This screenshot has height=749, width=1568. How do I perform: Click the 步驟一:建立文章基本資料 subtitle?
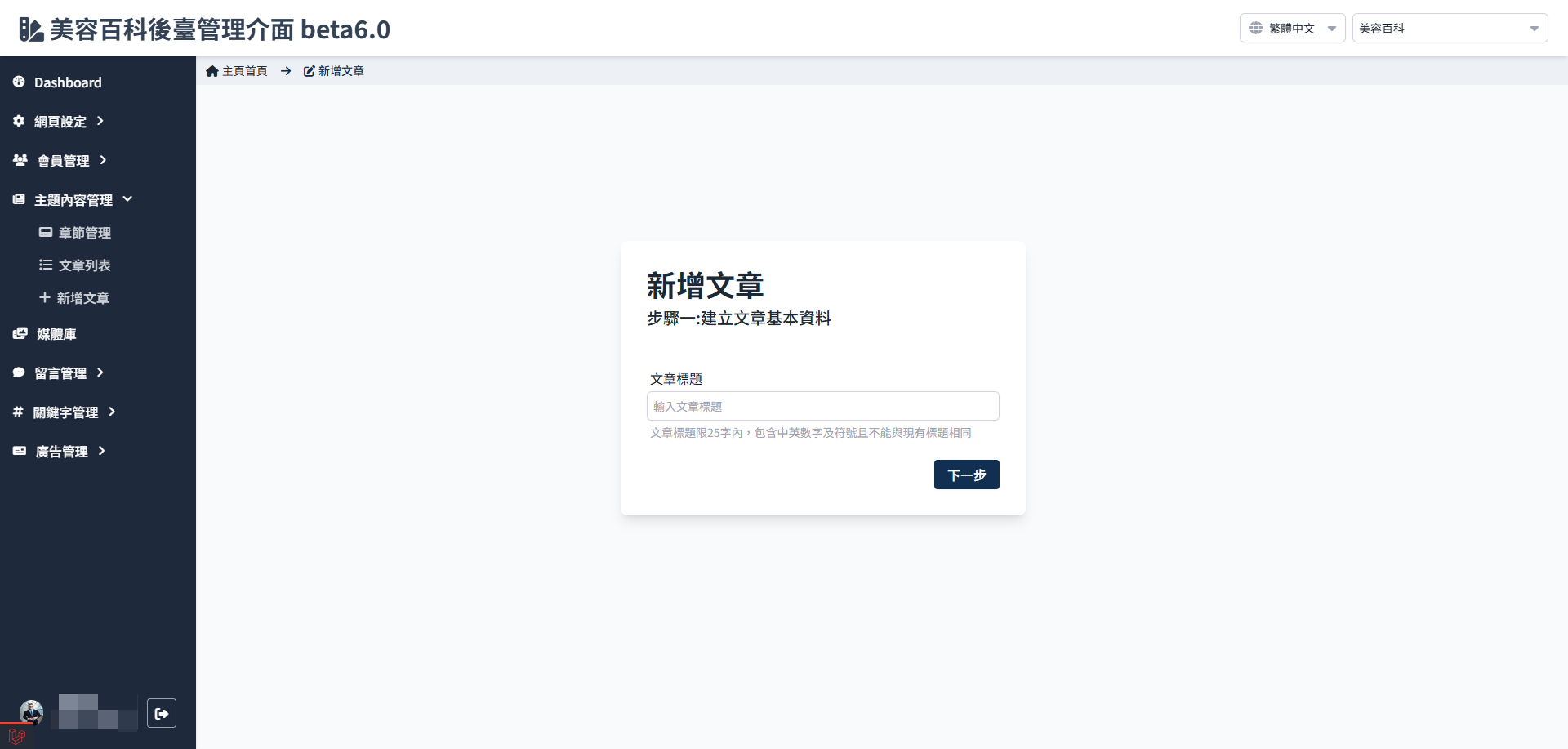[739, 319]
